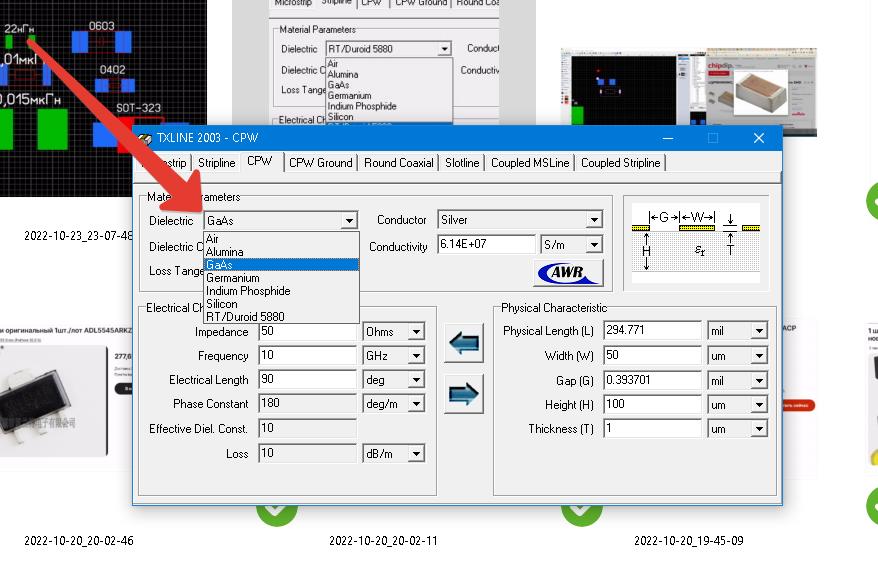The height and width of the screenshot is (568, 878).
Task: Click the right blue arrow calculate button
Action: [464, 394]
